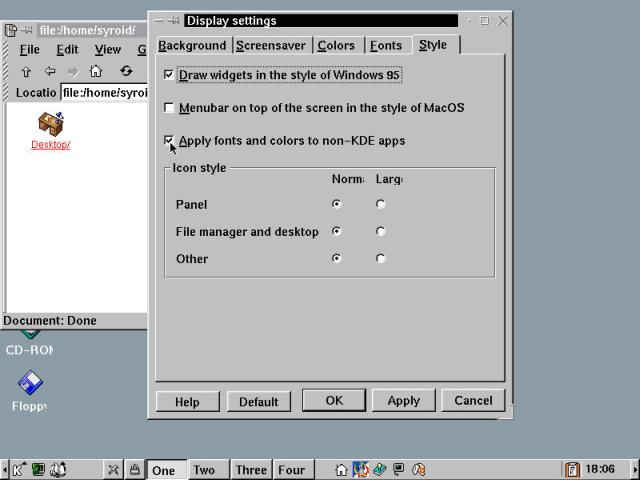Image resolution: width=640 pixels, height=480 pixels.
Task: Switch to the Screensaver tab
Action: [271, 45]
